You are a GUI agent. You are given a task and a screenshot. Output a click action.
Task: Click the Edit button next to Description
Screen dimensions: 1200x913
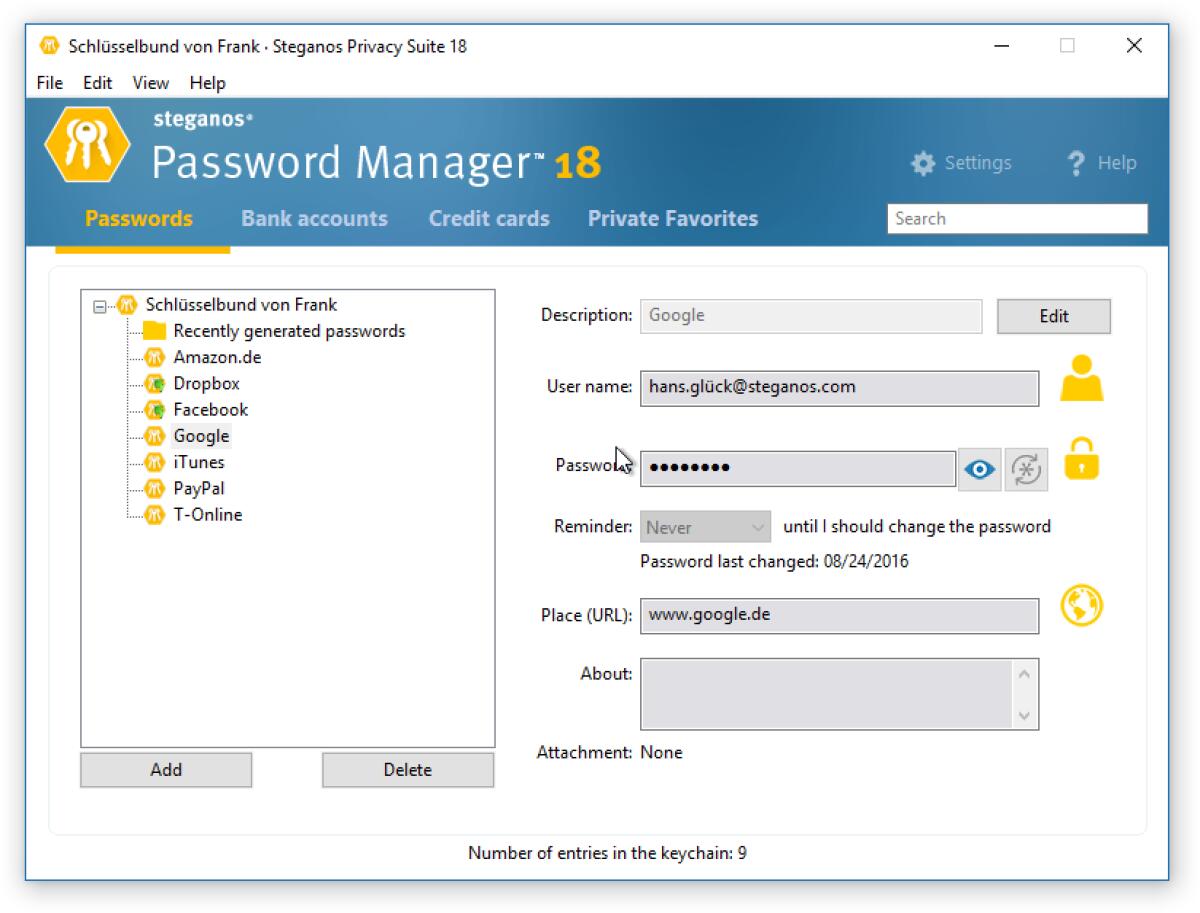tap(1053, 315)
